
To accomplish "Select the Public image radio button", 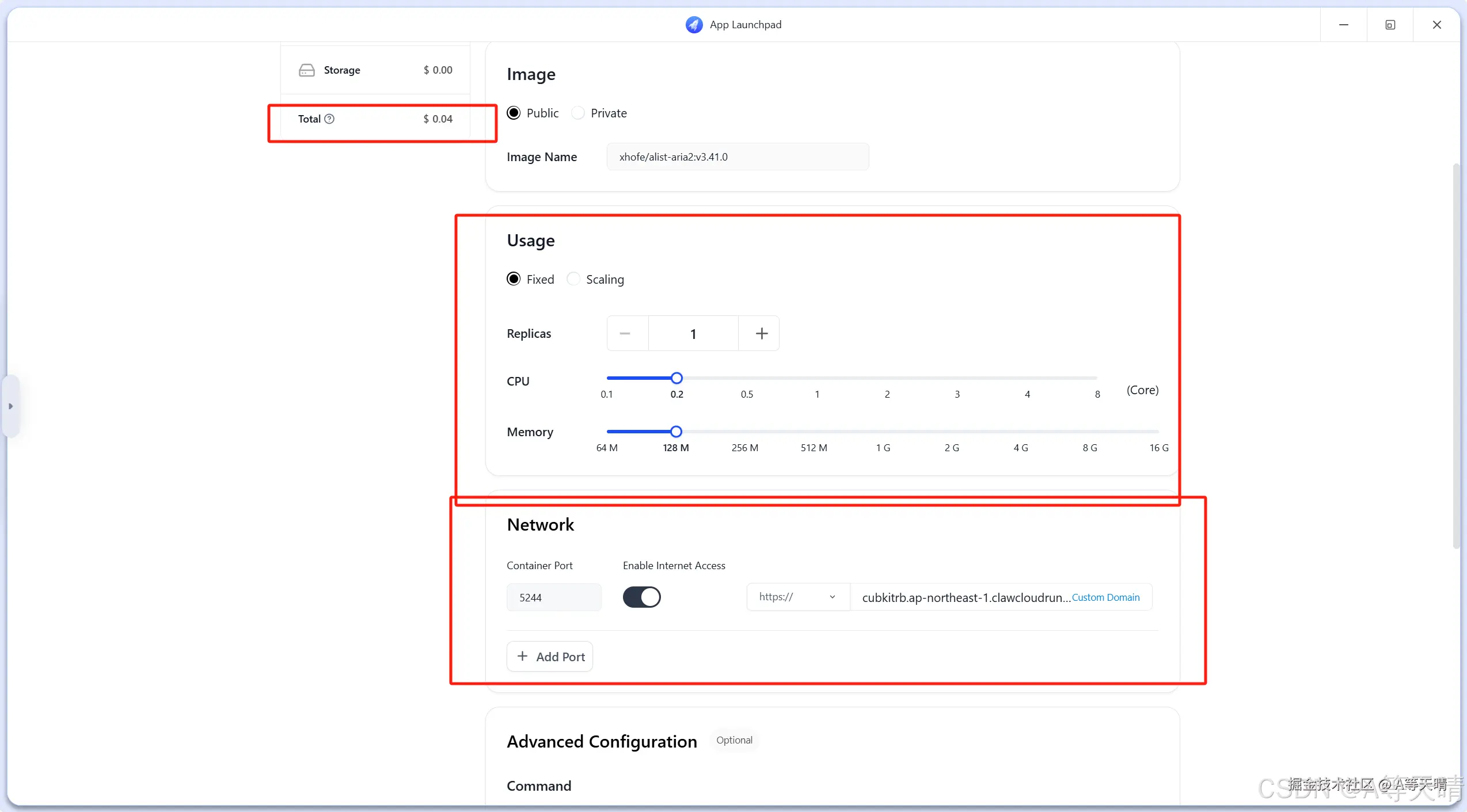I will [514, 113].
